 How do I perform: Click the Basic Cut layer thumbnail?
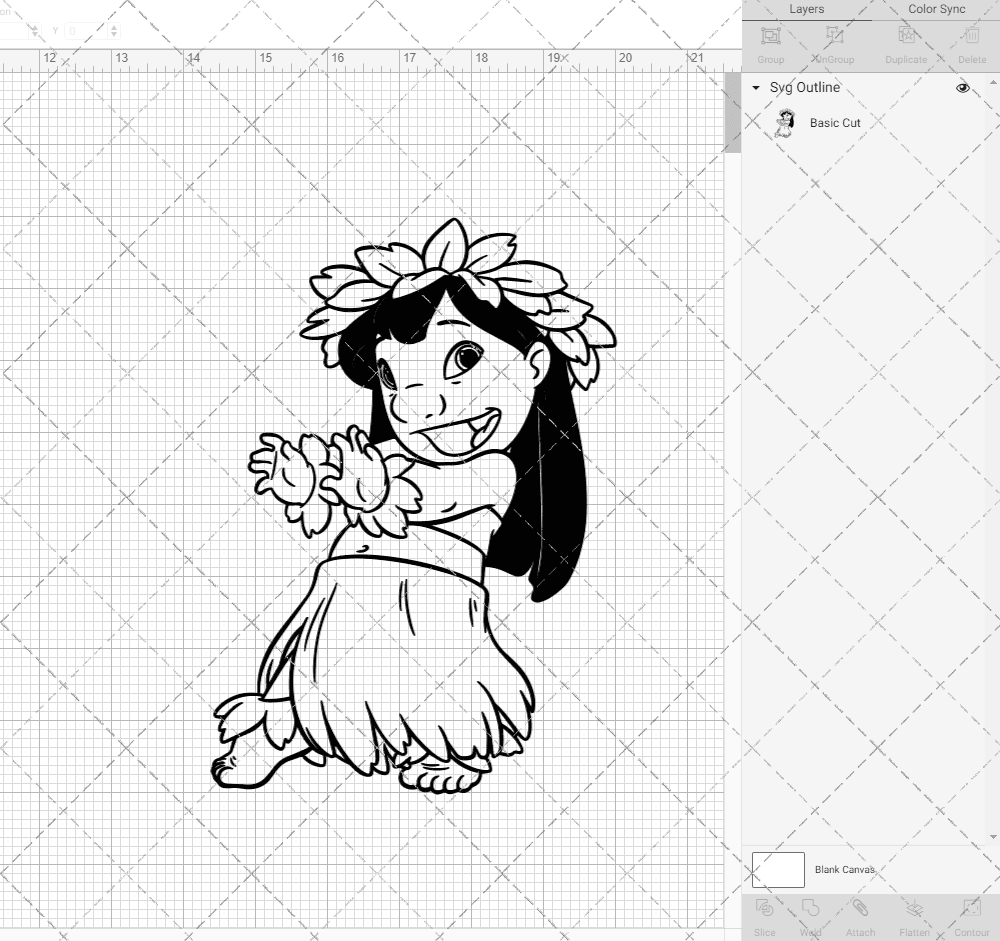784,122
